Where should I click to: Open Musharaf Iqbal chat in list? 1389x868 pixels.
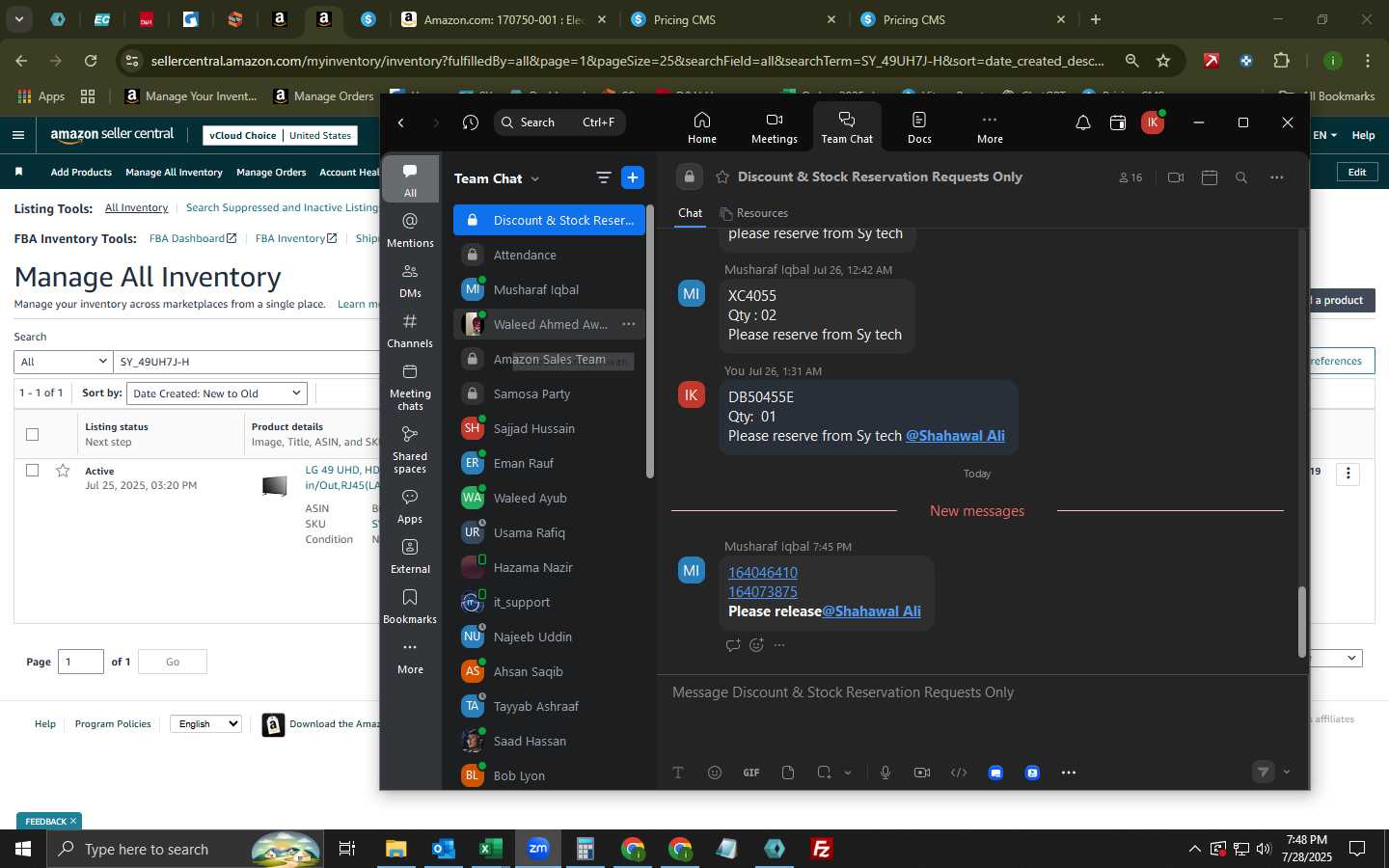click(549, 289)
